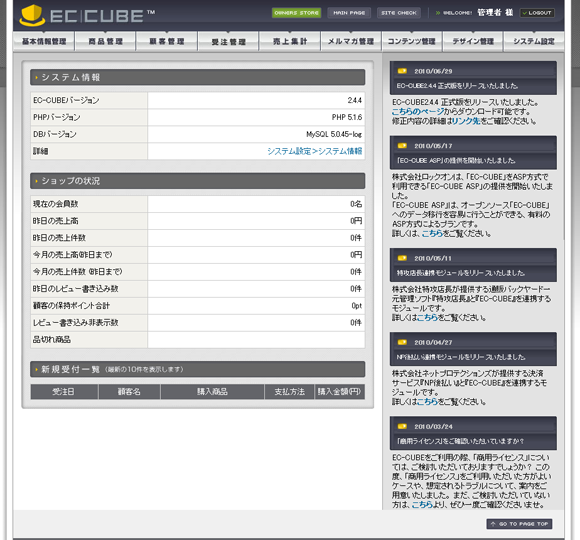
Task: Open the 受注管理 menu
Action: [228, 41]
